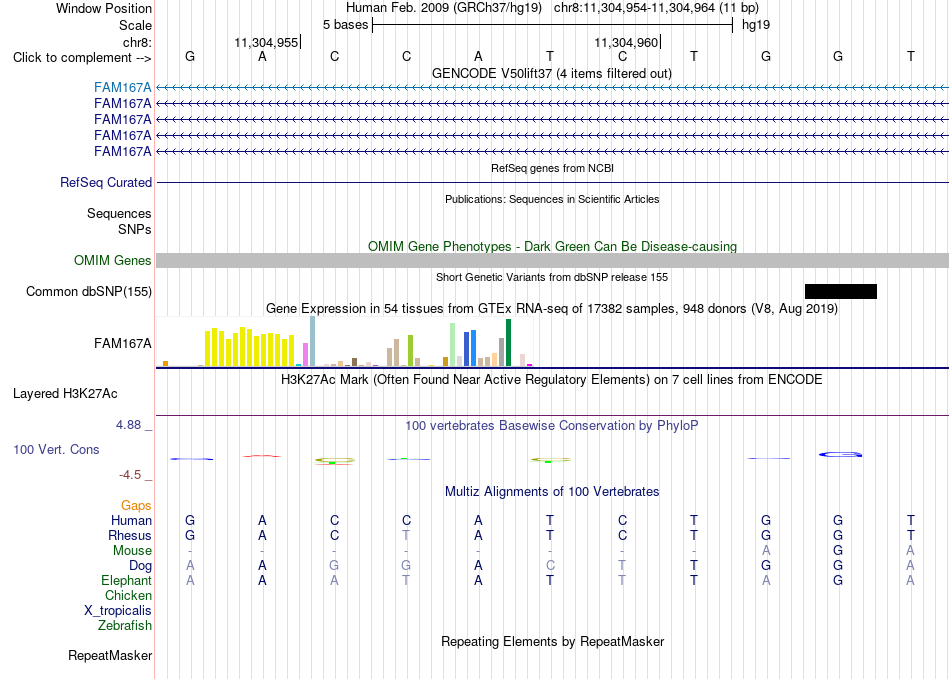Click the chr8:11,304,954-11,304,964 position text
The width and height of the screenshot is (950, 679).
click(656, 8)
